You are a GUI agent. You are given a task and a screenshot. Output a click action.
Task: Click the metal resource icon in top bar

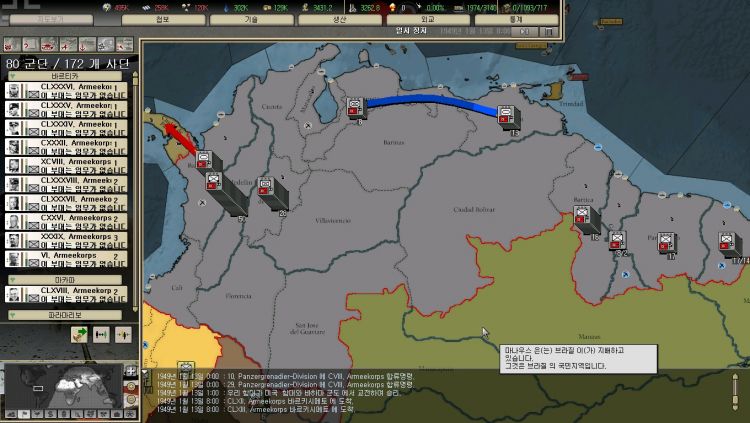146,7
